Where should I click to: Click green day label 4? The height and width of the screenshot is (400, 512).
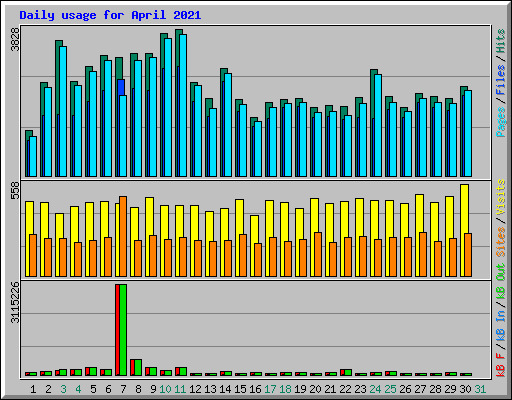tap(78, 389)
